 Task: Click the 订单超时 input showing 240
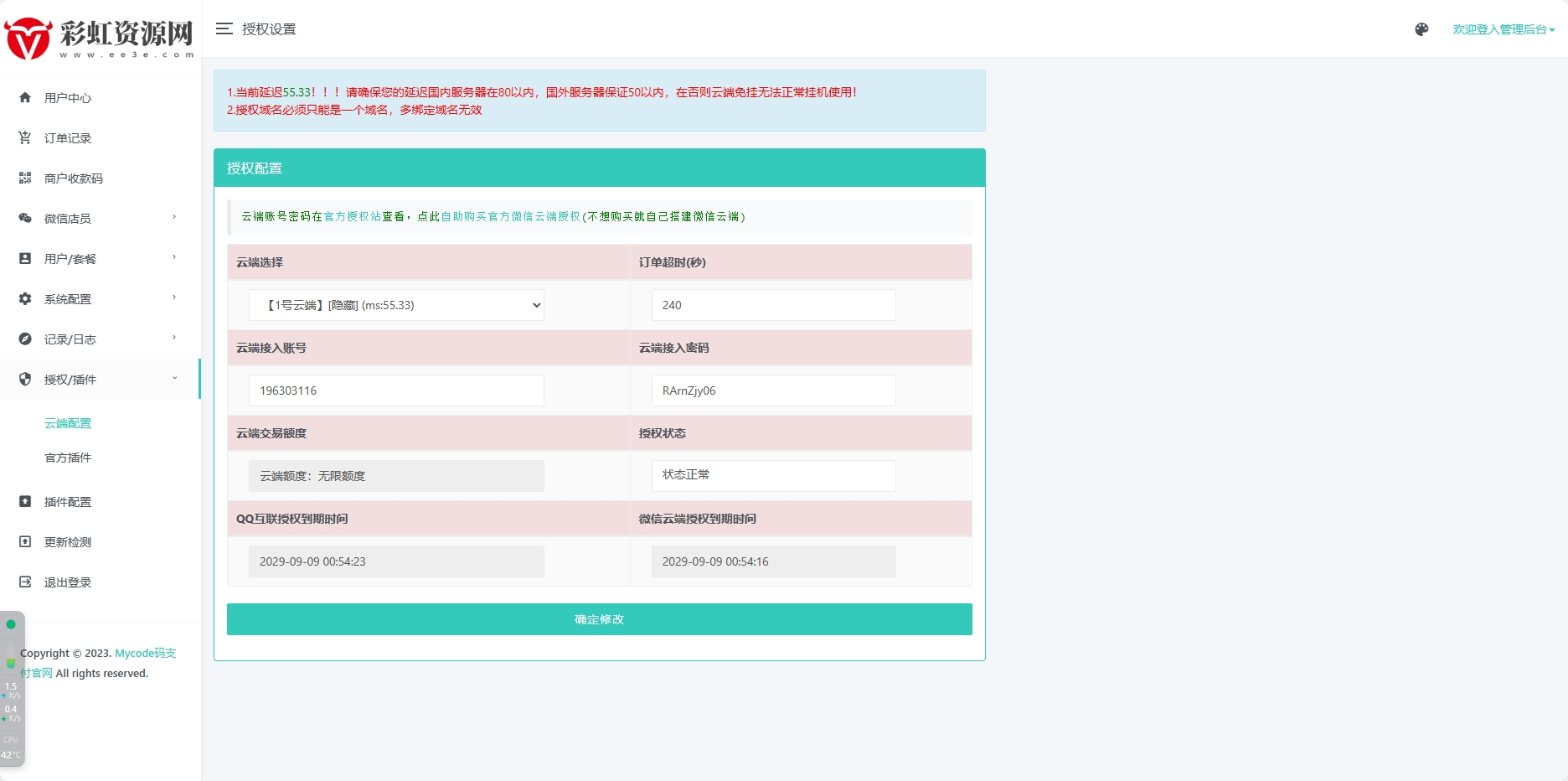pyautogui.click(x=773, y=305)
